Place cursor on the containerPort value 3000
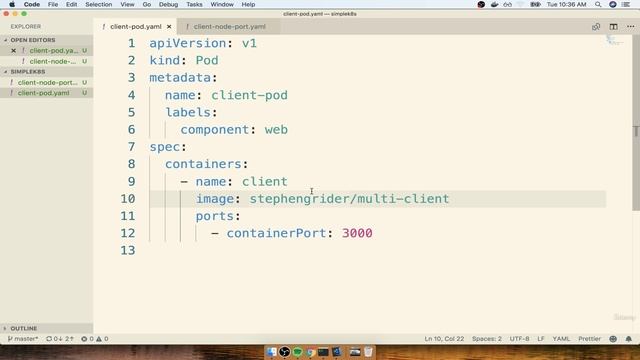 (357, 233)
